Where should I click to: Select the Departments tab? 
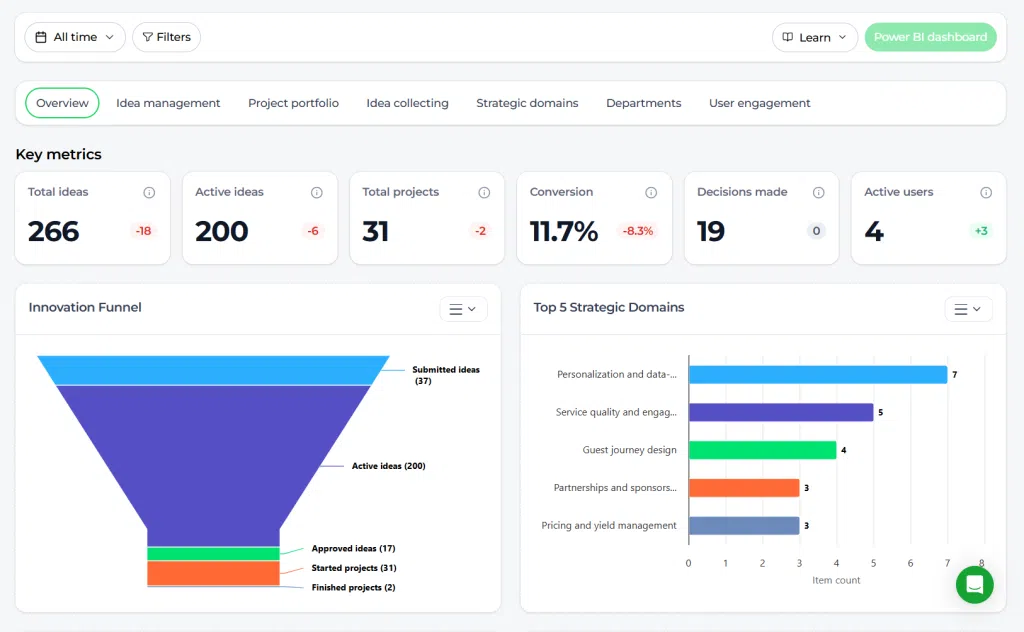pos(643,103)
